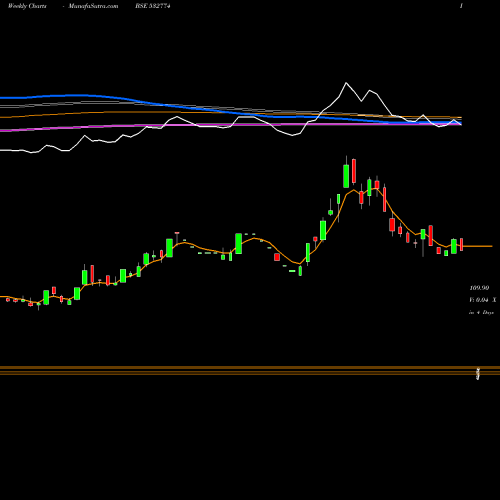Click the "169.99" price value
This screenshot has width=500, height=500.
[479, 288]
